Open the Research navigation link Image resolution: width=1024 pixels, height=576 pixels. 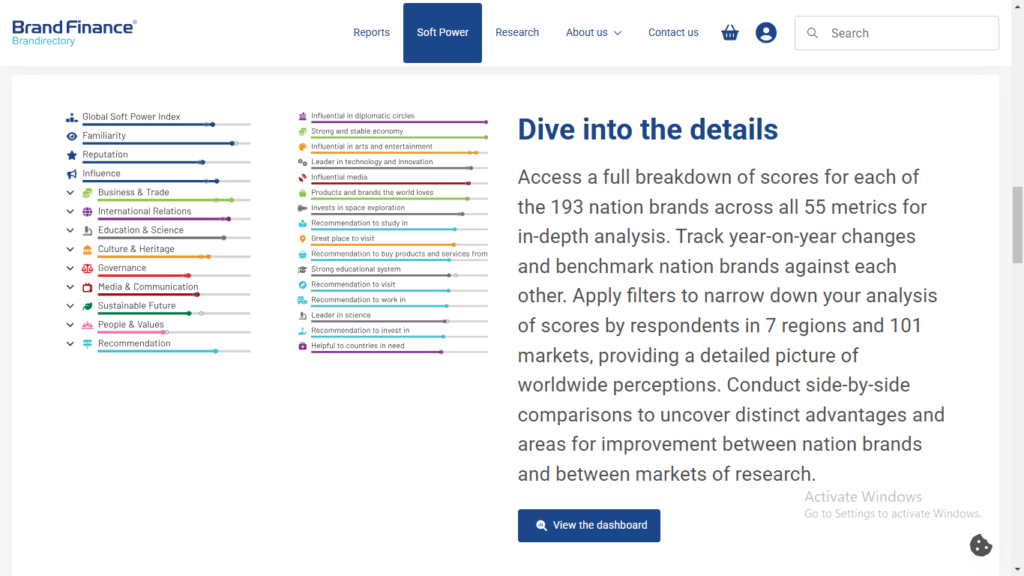(x=517, y=33)
